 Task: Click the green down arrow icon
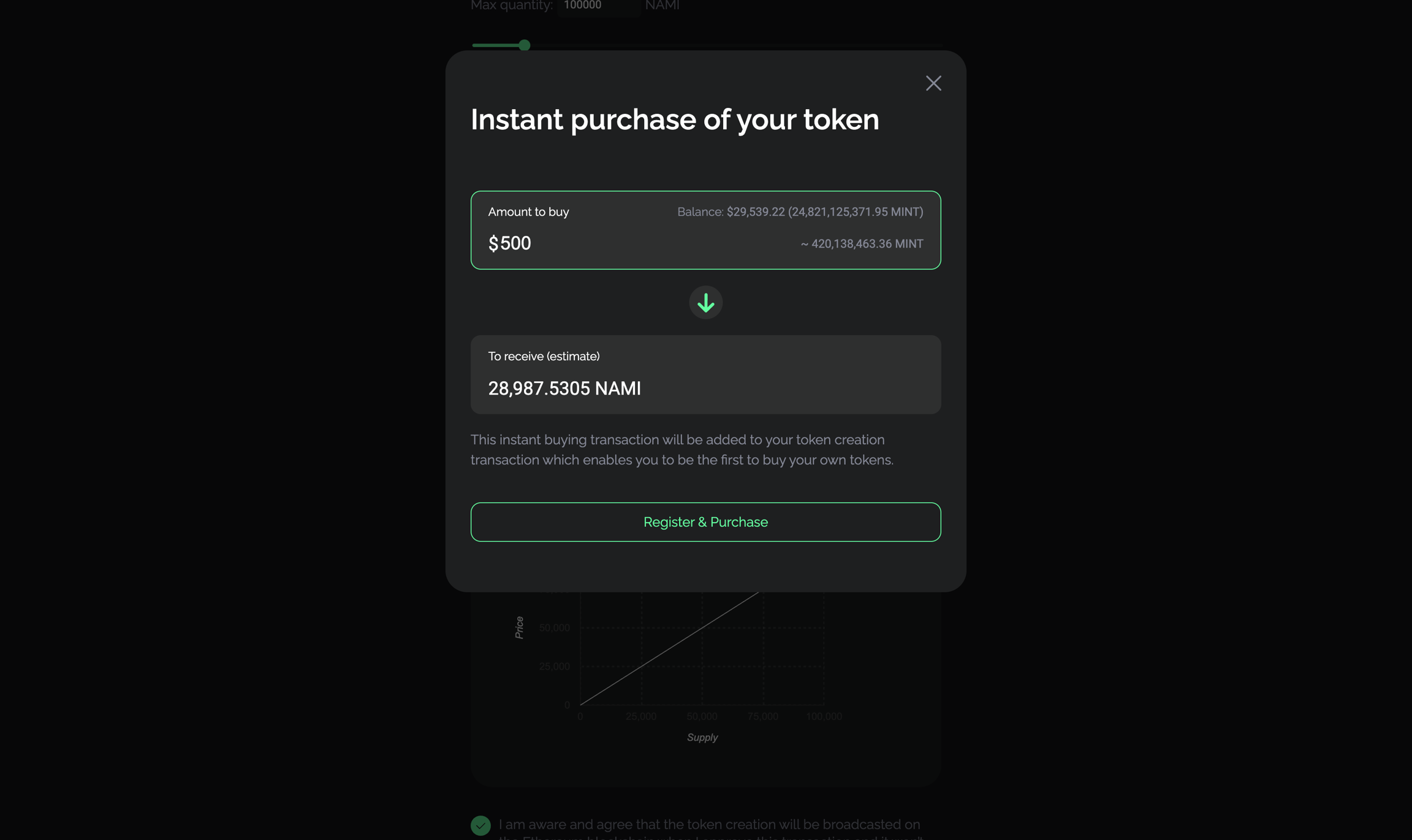click(705, 303)
